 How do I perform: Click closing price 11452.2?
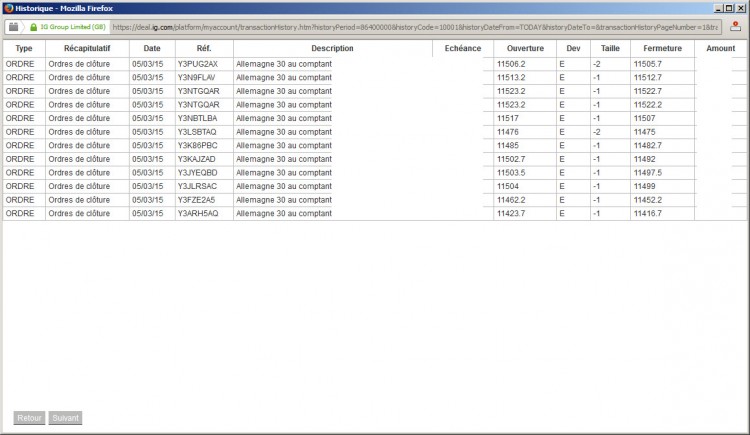tap(648, 200)
